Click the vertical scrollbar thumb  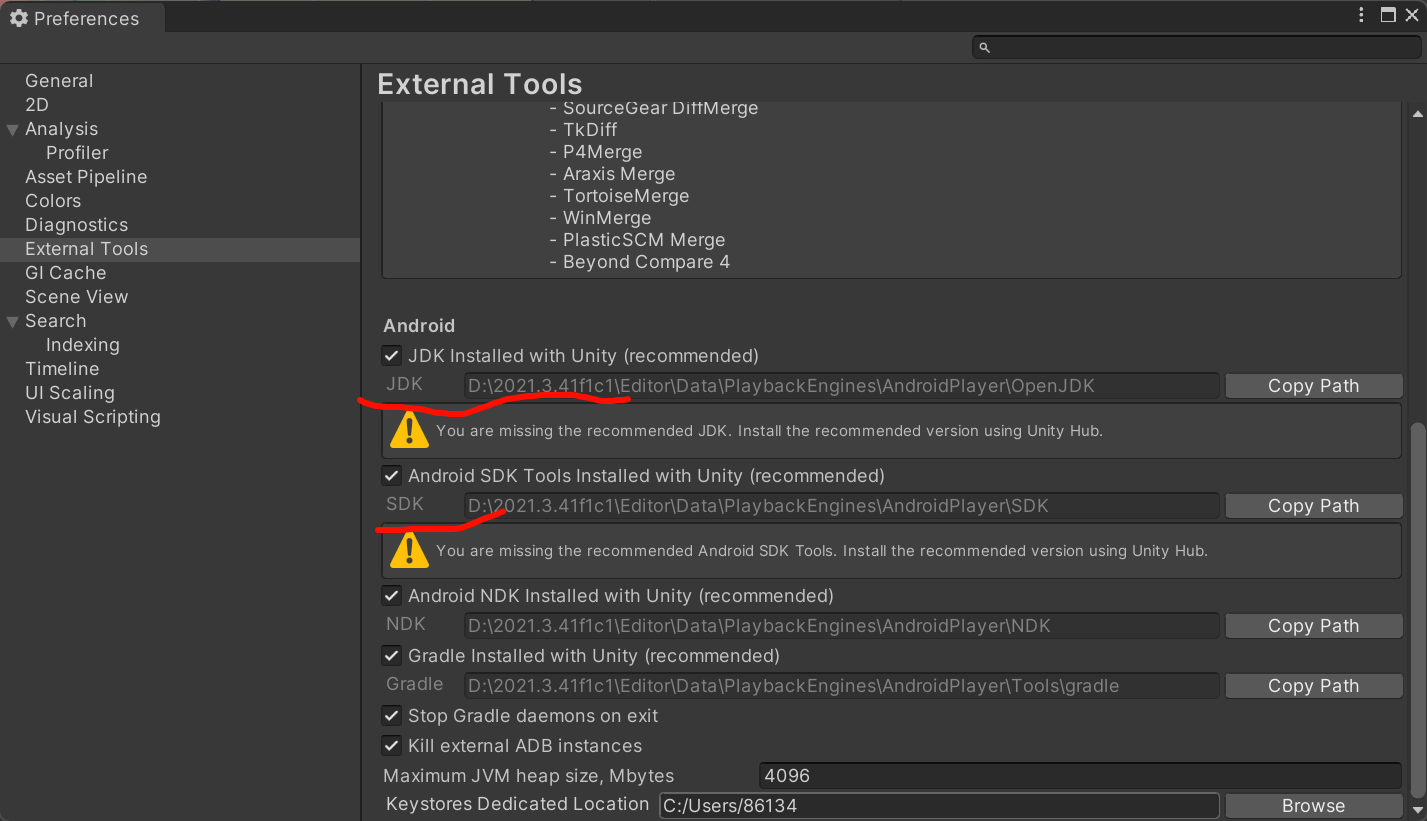click(x=1417, y=610)
